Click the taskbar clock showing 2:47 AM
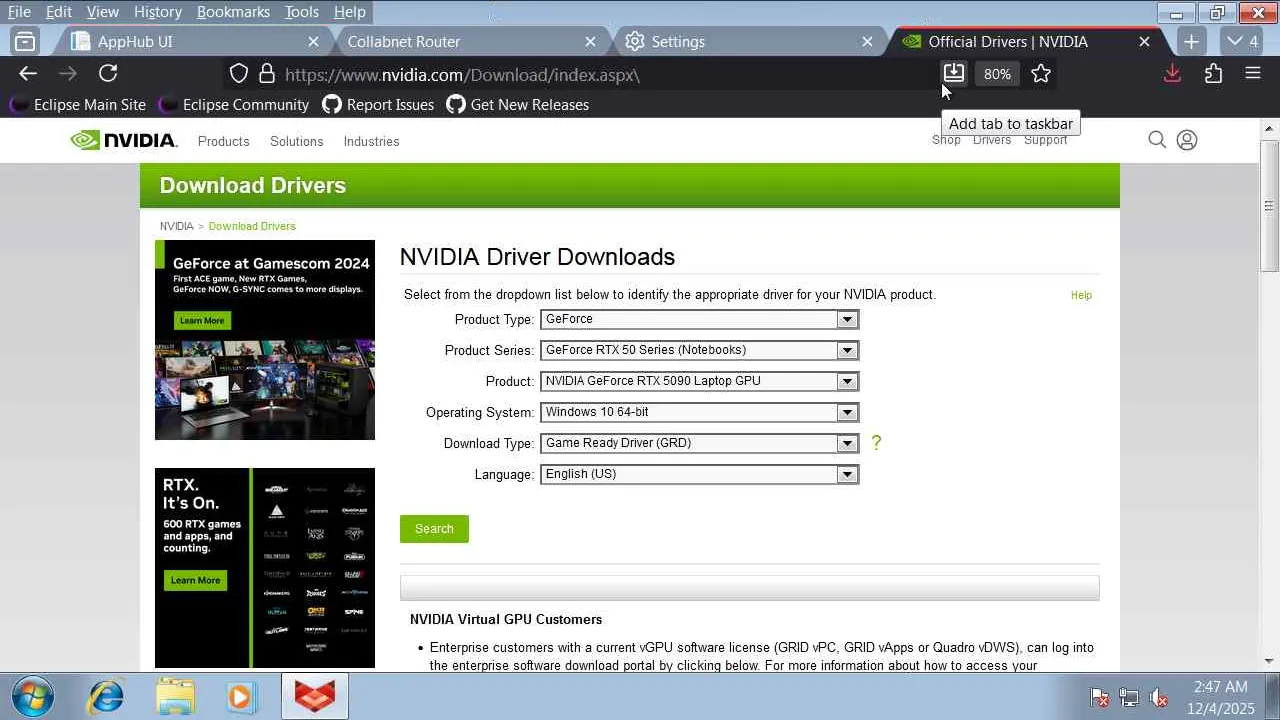This screenshot has width=1280, height=720. pyautogui.click(x=1222, y=697)
